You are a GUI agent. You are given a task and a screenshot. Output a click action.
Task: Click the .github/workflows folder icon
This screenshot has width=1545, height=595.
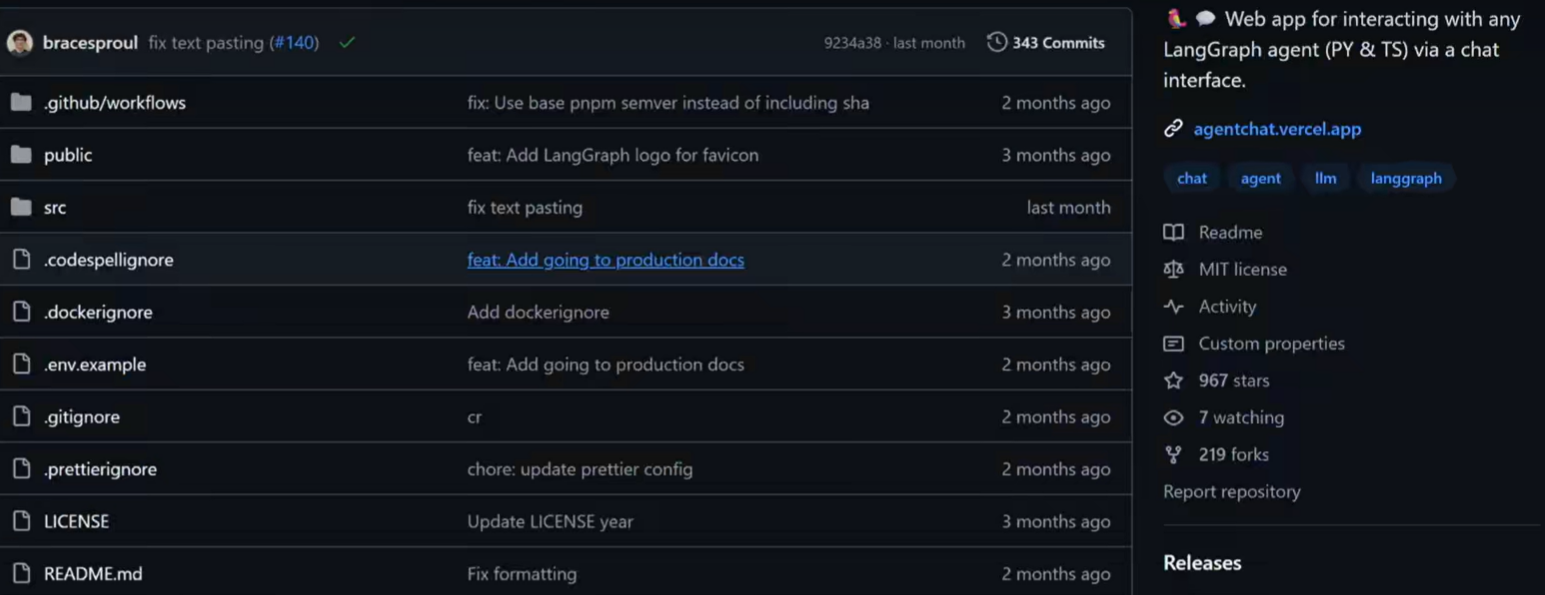[21, 103]
